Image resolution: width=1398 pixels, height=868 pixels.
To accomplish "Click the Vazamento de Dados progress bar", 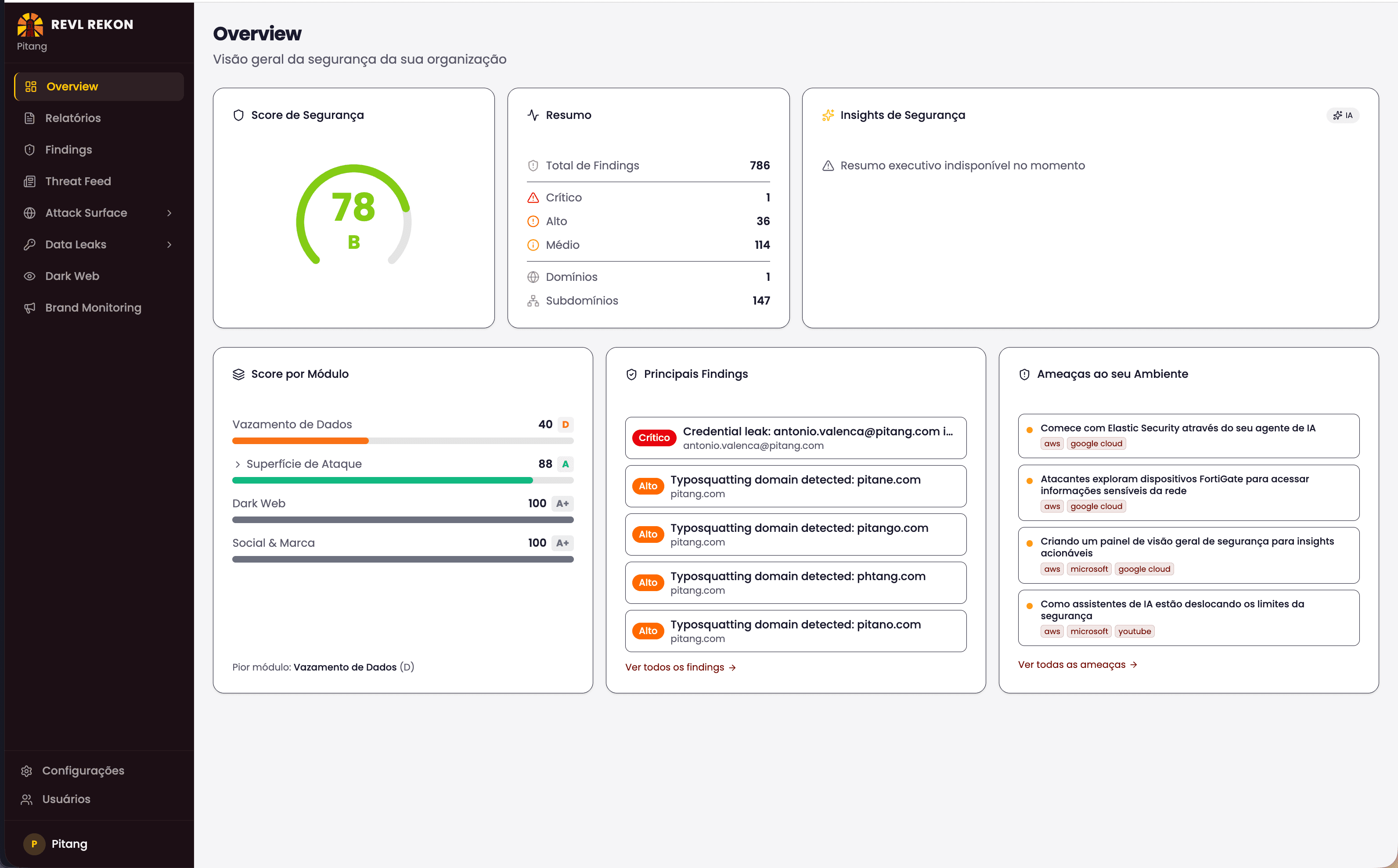I will [403, 441].
